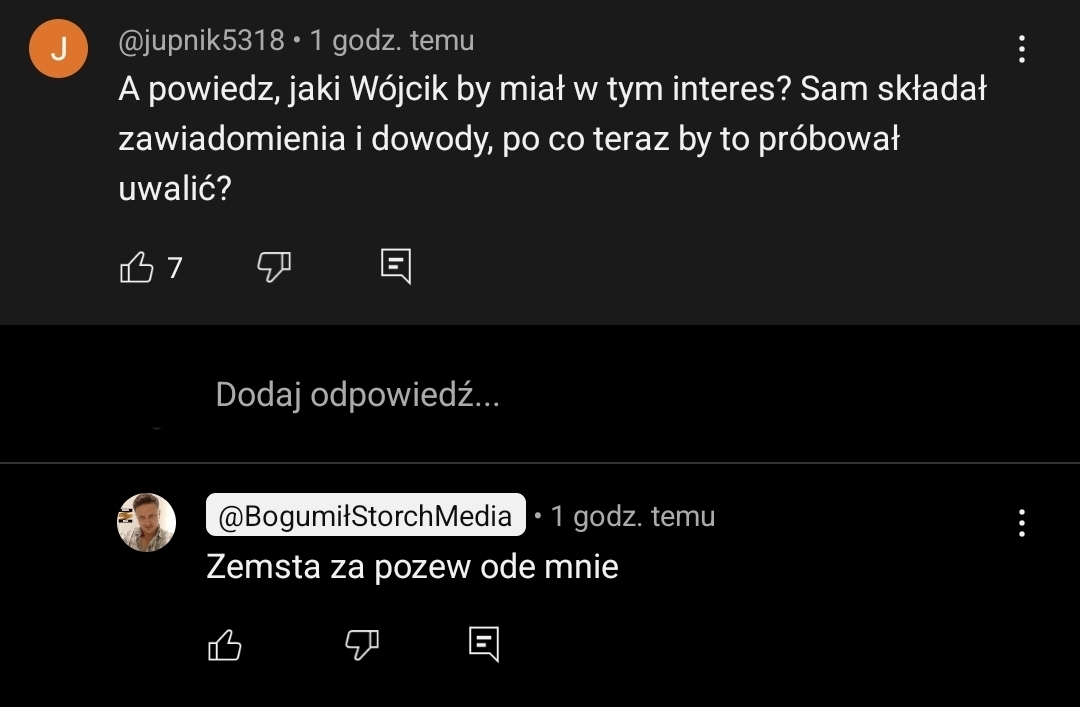Tap the comment line ending with 'uwalić?'
This screenshot has height=707, width=1080.
click(x=175, y=188)
